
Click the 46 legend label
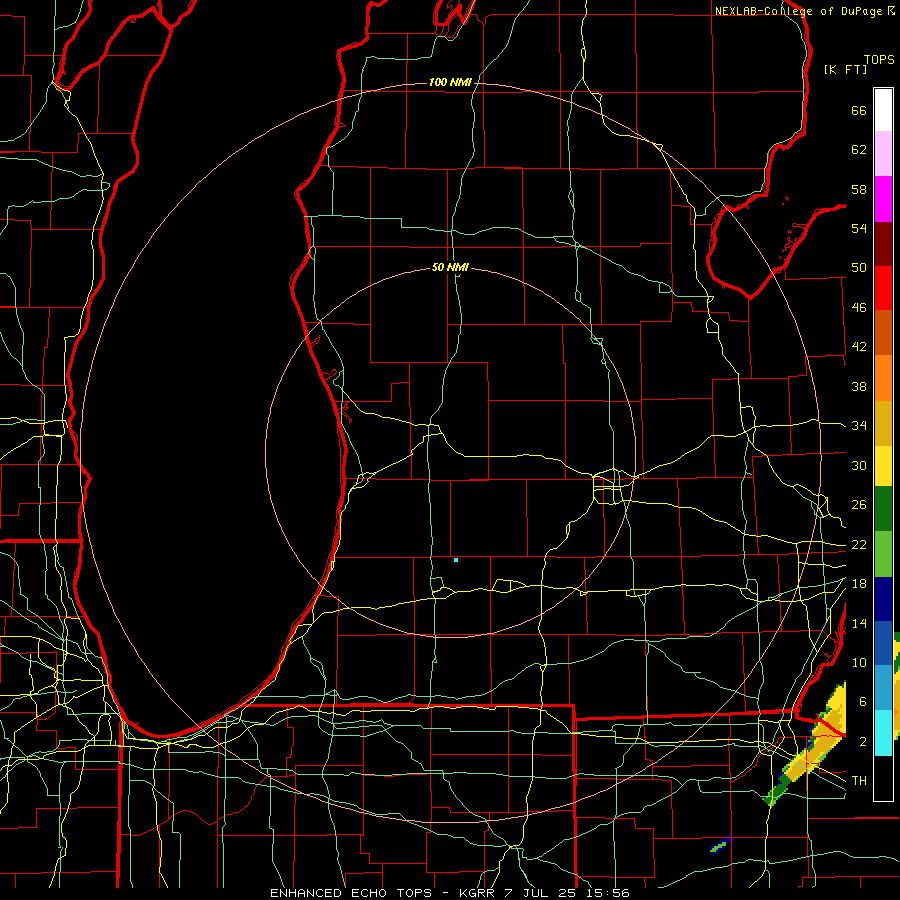pos(859,308)
